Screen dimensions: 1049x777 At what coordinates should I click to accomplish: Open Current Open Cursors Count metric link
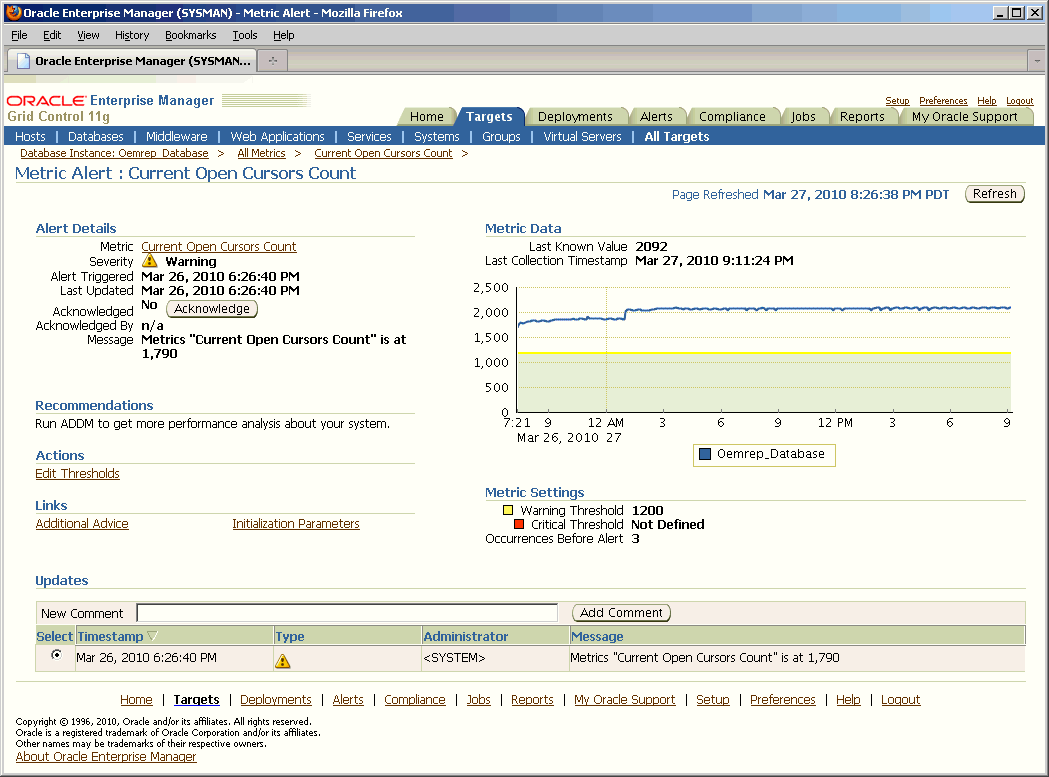pos(219,246)
